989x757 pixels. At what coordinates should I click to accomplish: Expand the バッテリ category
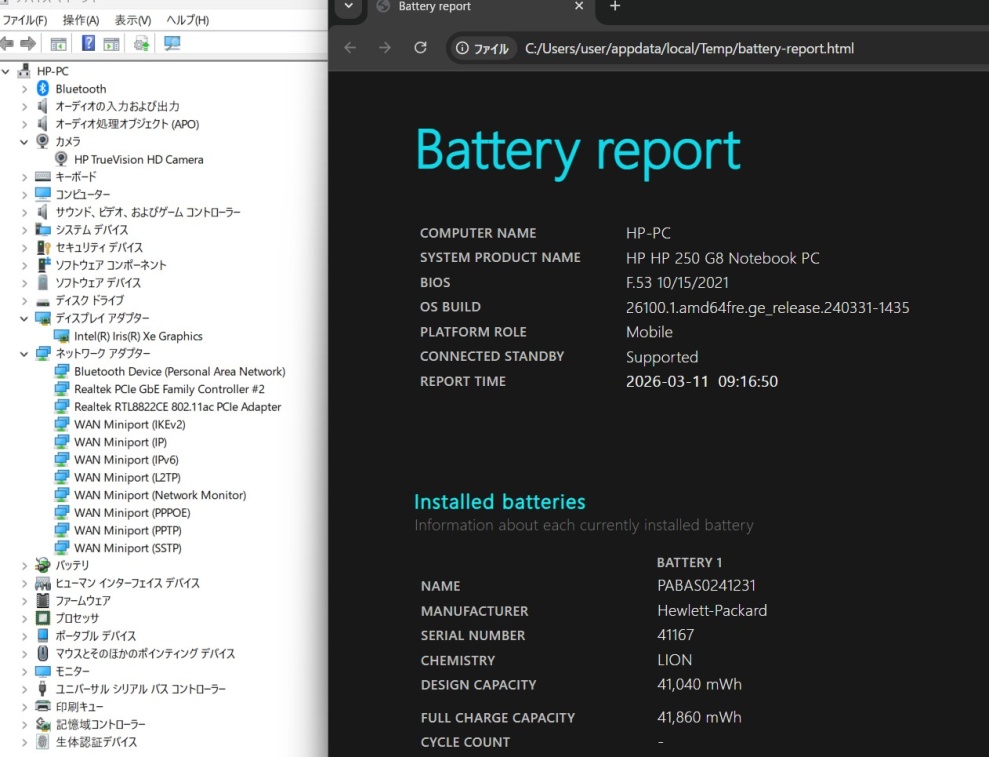[x=25, y=565]
